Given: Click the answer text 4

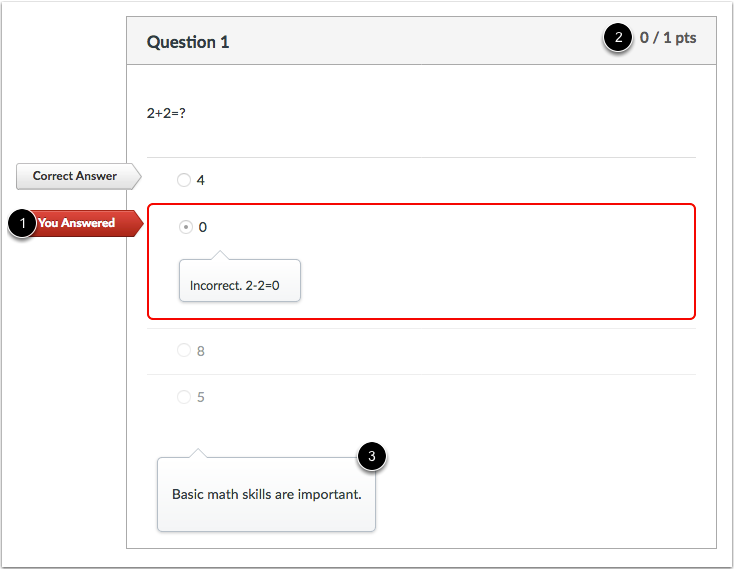Looking at the screenshot, I should click(200, 180).
